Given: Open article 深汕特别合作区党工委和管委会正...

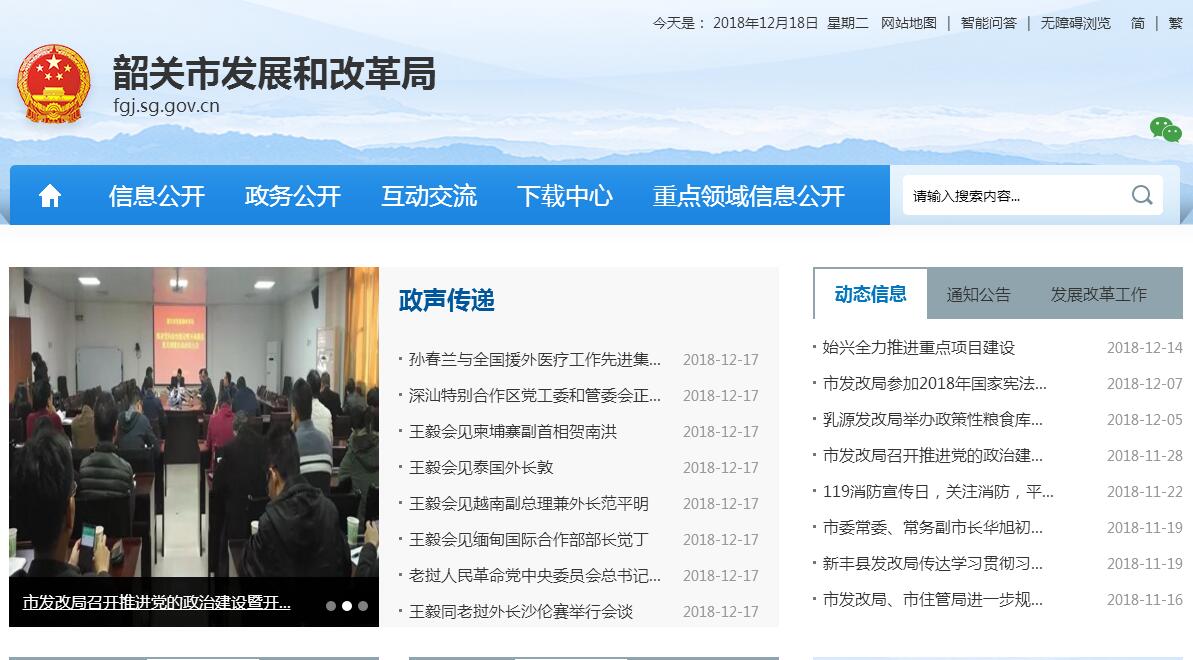Looking at the screenshot, I should click(x=535, y=395).
